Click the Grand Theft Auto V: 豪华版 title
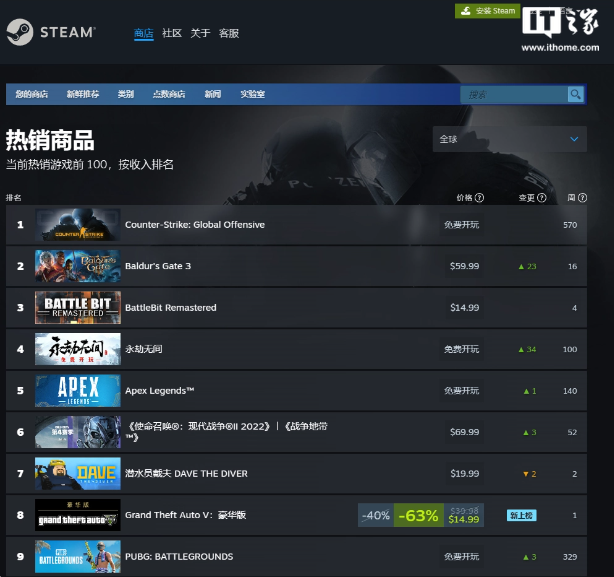 click(185, 515)
